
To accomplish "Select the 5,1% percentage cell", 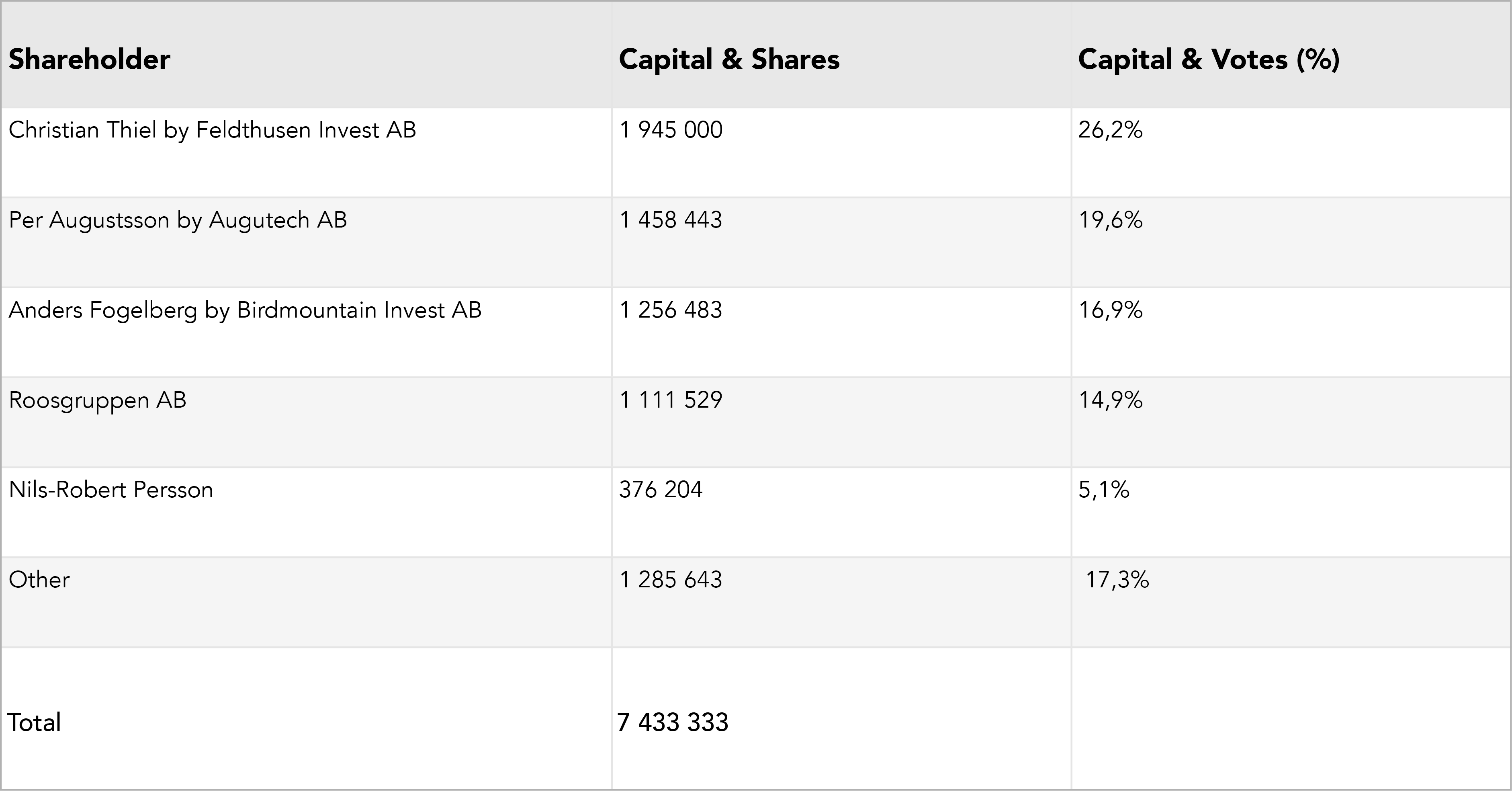I will (1103, 490).
